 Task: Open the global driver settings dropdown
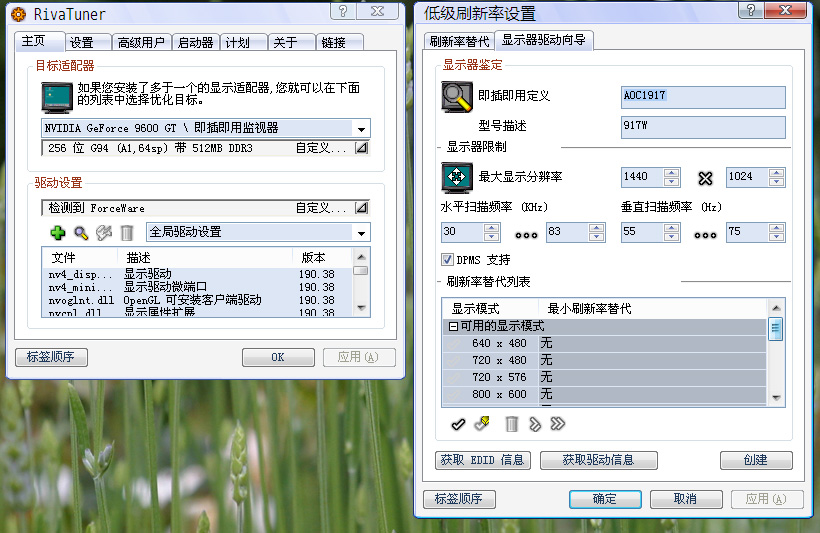(x=361, y=233)
